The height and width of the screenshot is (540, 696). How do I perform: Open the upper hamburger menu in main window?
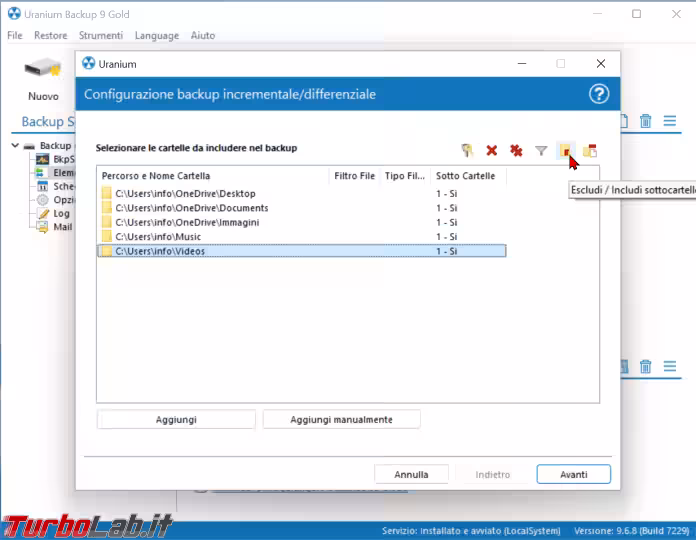click(670, 121)
